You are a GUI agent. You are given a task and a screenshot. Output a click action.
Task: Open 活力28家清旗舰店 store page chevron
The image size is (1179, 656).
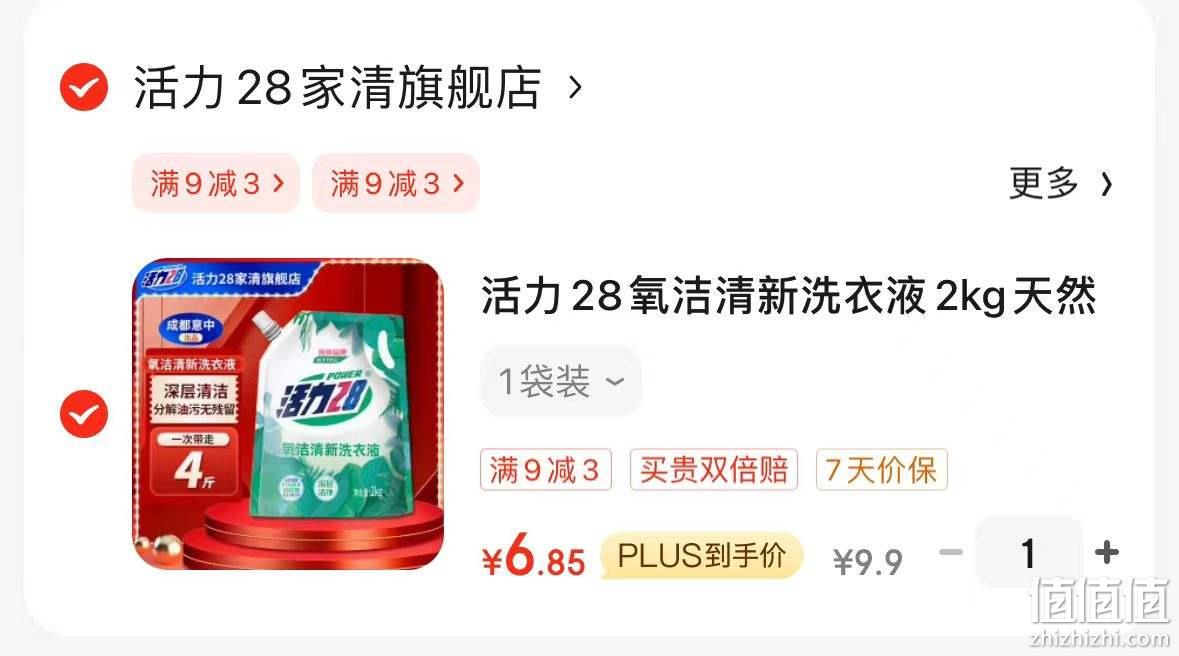[x=575, y=87]
